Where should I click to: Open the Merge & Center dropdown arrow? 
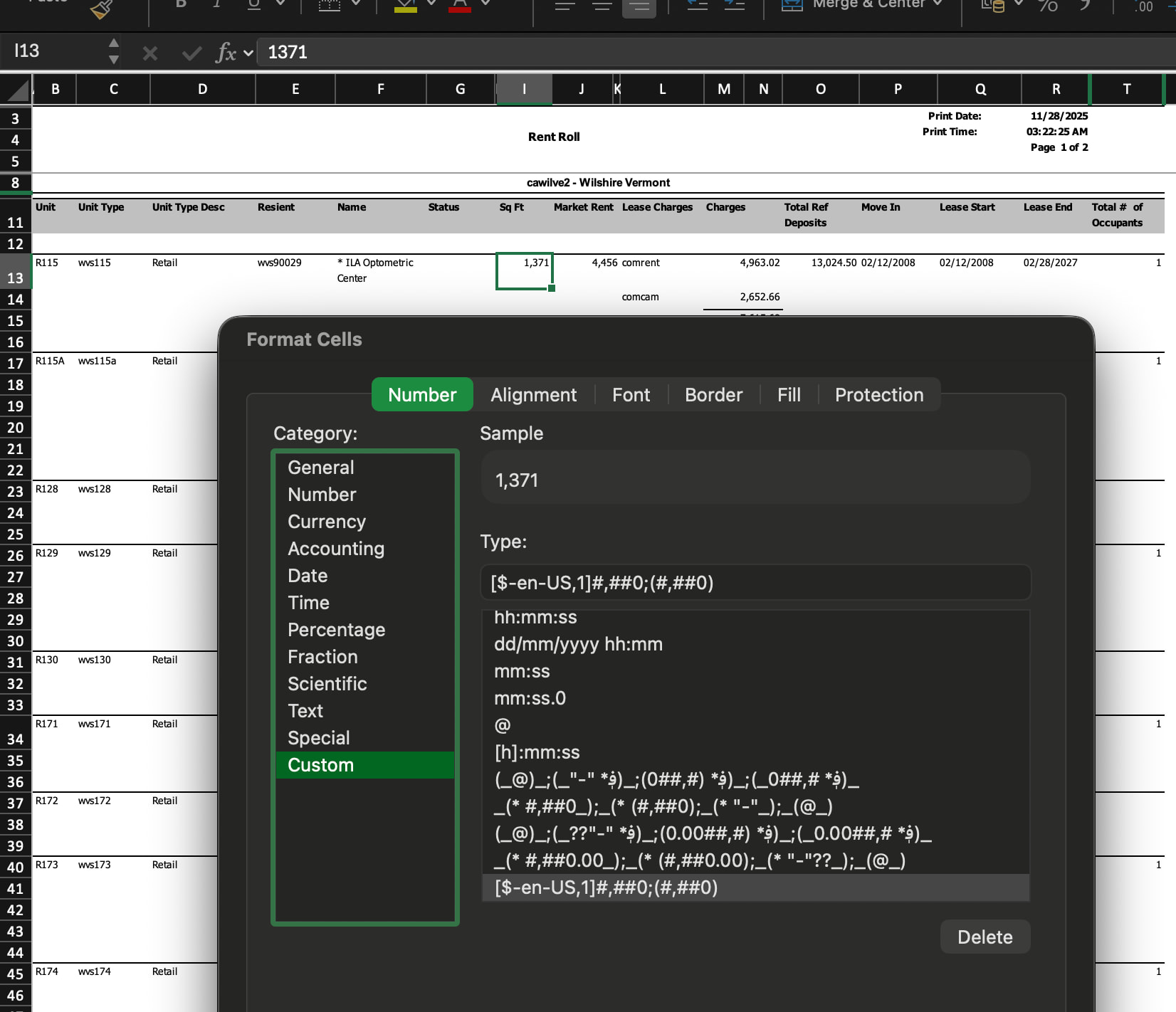coord(938,4)
